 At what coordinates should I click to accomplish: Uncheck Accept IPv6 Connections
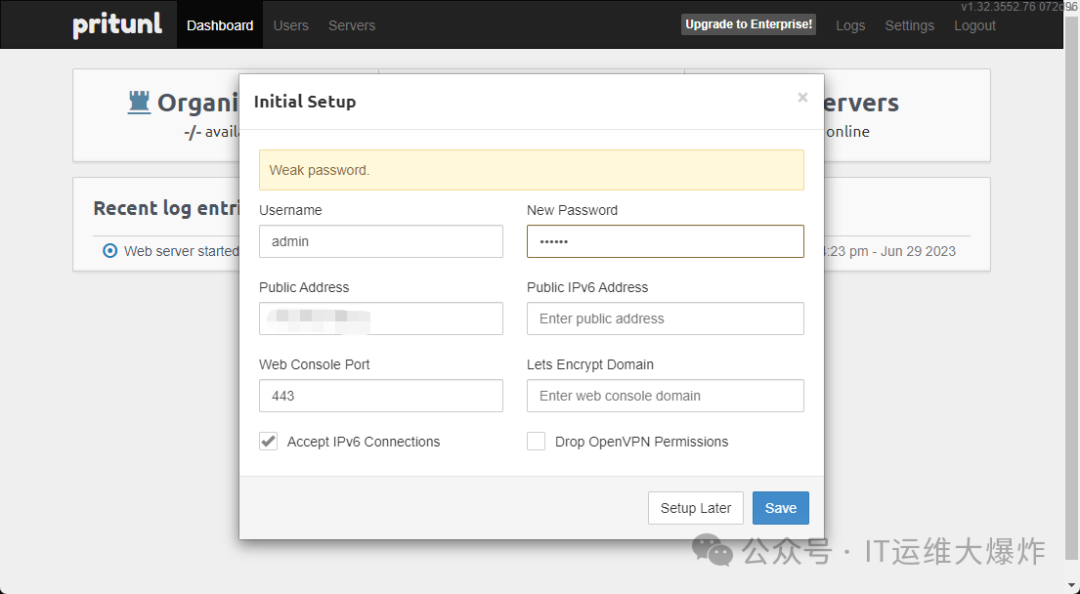point(268,441)
